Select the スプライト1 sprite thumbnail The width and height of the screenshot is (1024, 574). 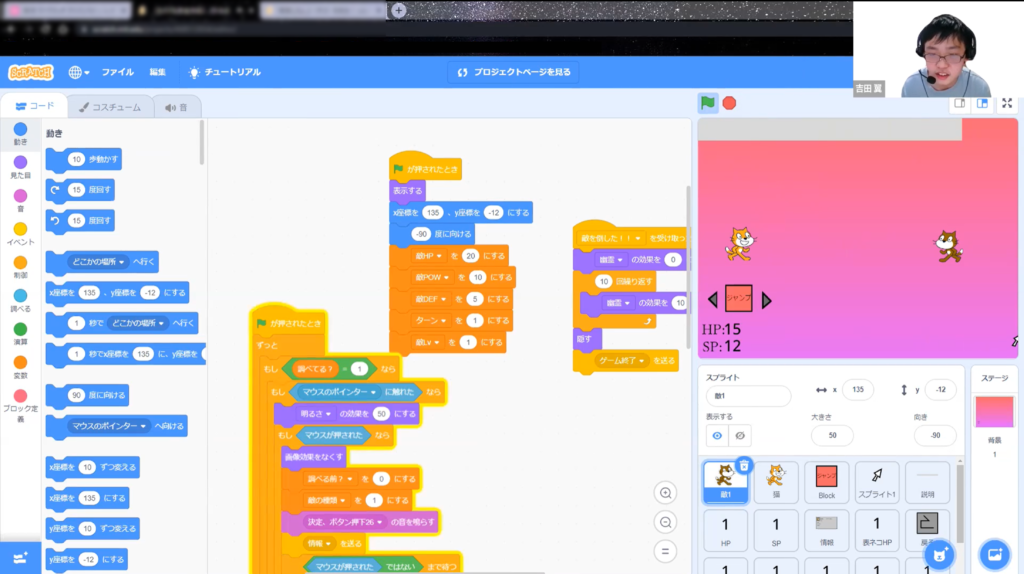coord(876,482)
